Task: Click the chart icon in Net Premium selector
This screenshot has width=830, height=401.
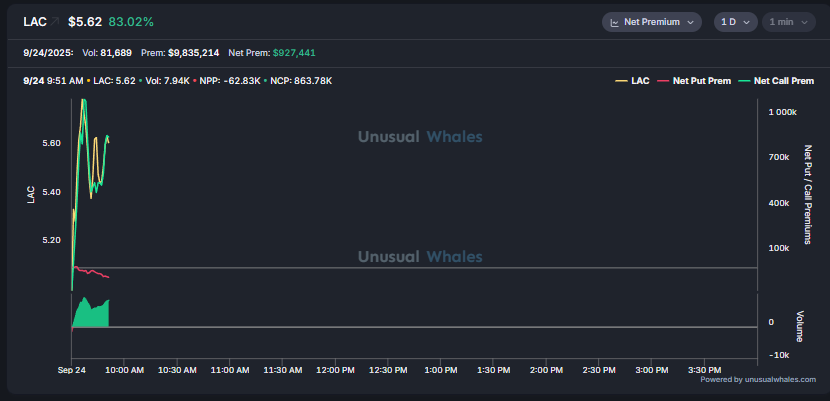Action: click(x=615, y=22)
